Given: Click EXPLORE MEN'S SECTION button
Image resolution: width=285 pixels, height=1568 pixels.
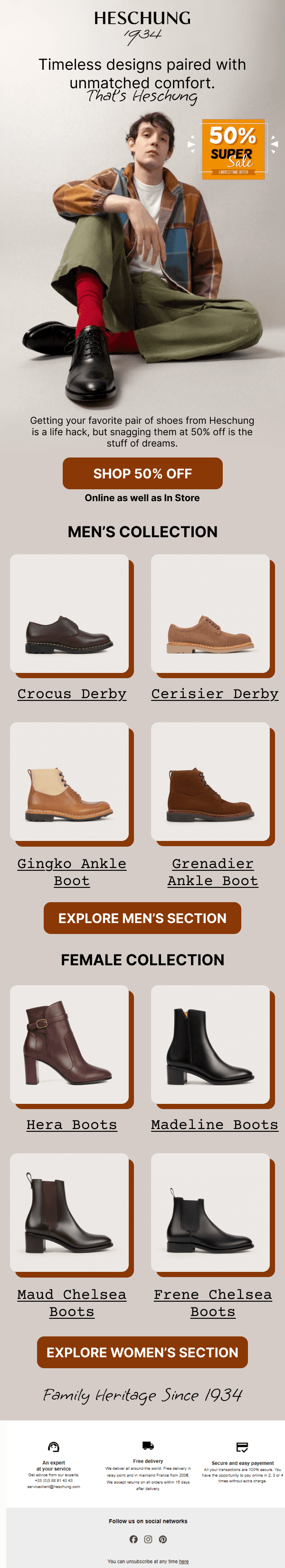Looking at the screenshot, I should [x=142, y=918].
